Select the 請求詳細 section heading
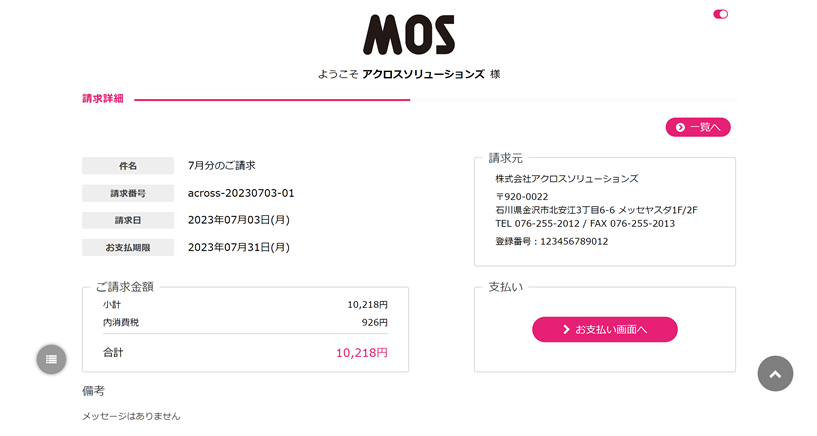 103,98
